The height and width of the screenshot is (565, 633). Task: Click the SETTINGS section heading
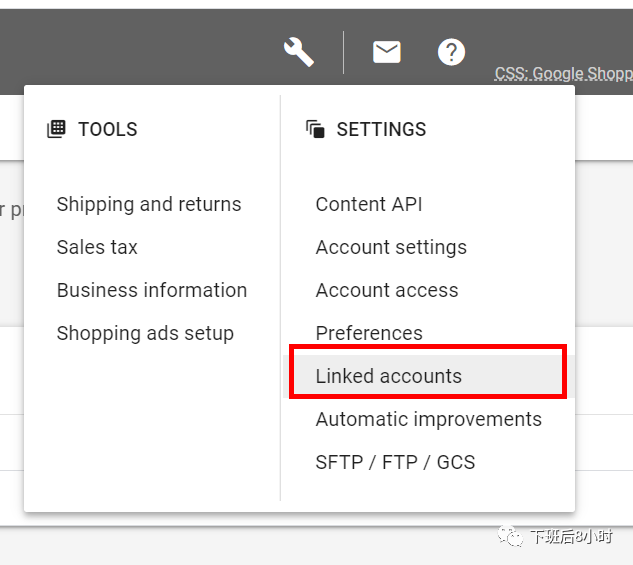click(x=381, y=129)
